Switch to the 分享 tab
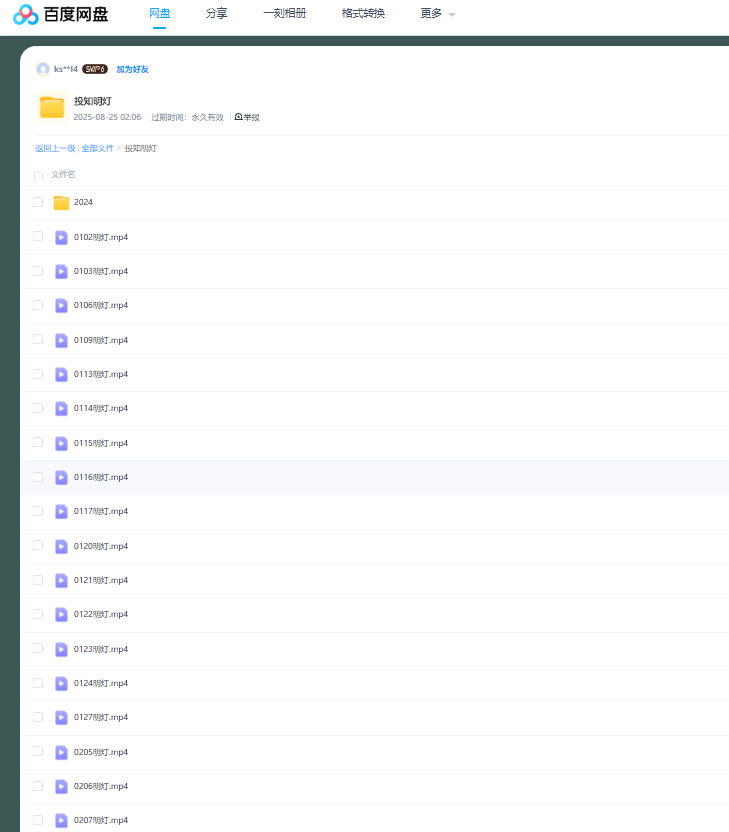Viewport: 729px width, 832px height. [x=216, y=14]
